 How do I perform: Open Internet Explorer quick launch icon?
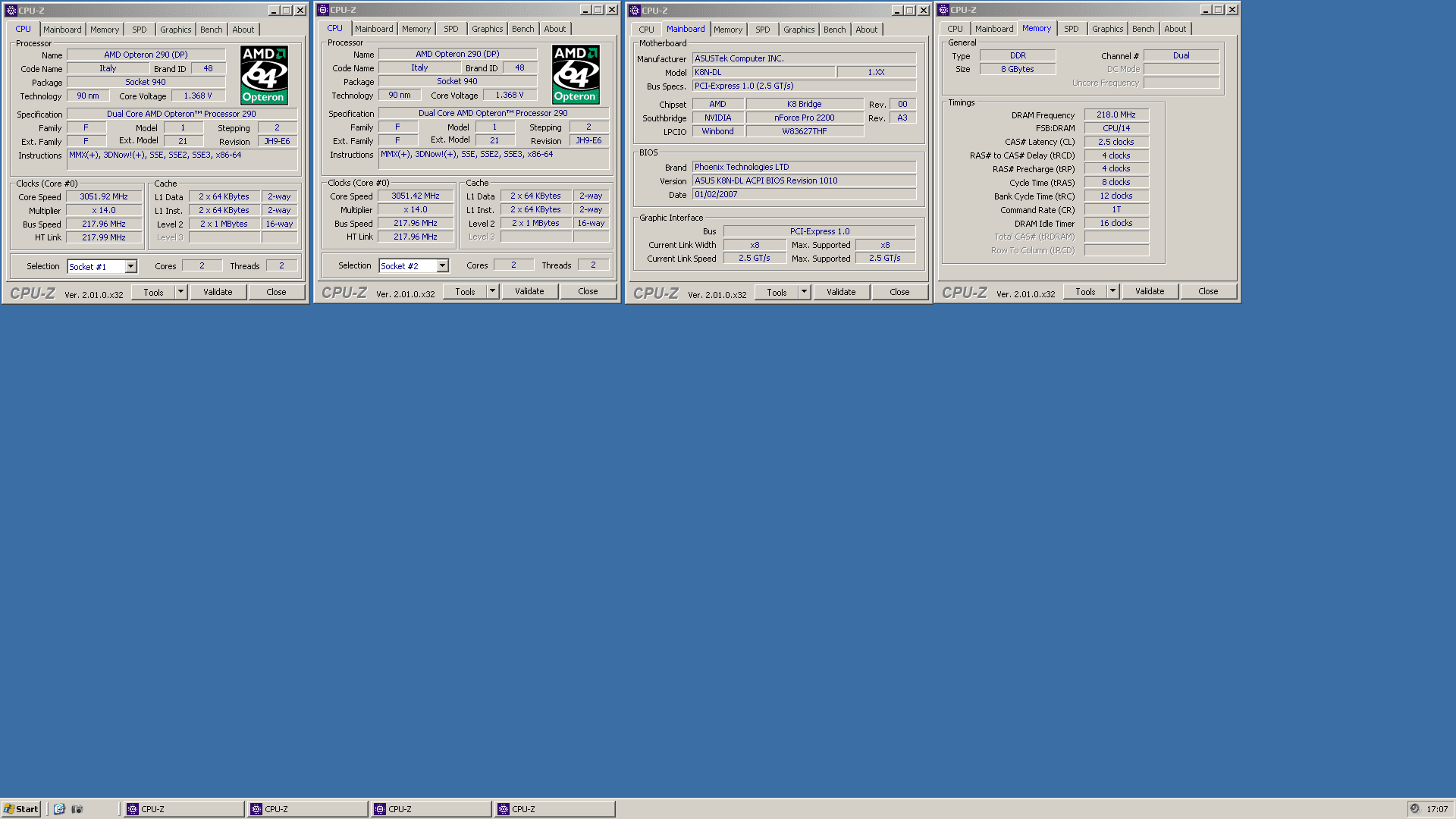click(59, 809)
